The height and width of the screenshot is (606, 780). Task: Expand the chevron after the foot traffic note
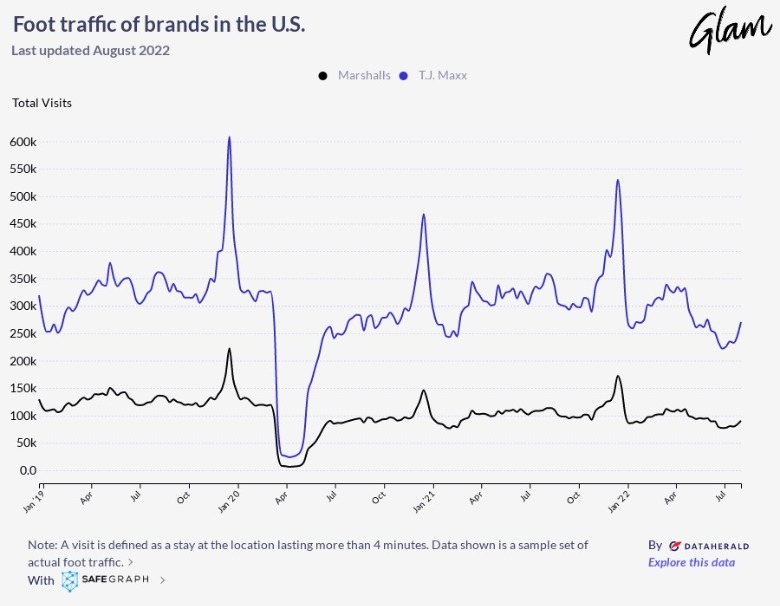pos(130,563)
